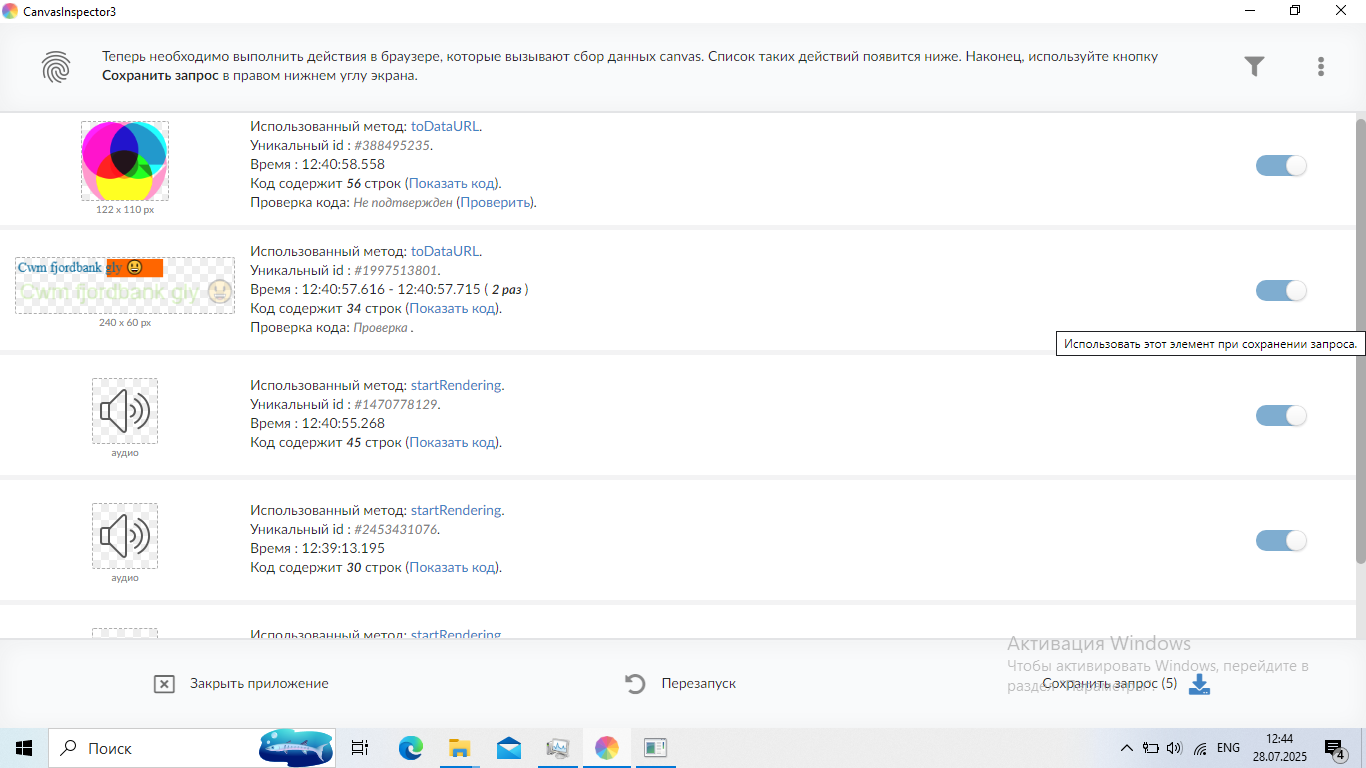
Task: Click the download icon beside Сохранить запрос
Action: coord(1199,684)
